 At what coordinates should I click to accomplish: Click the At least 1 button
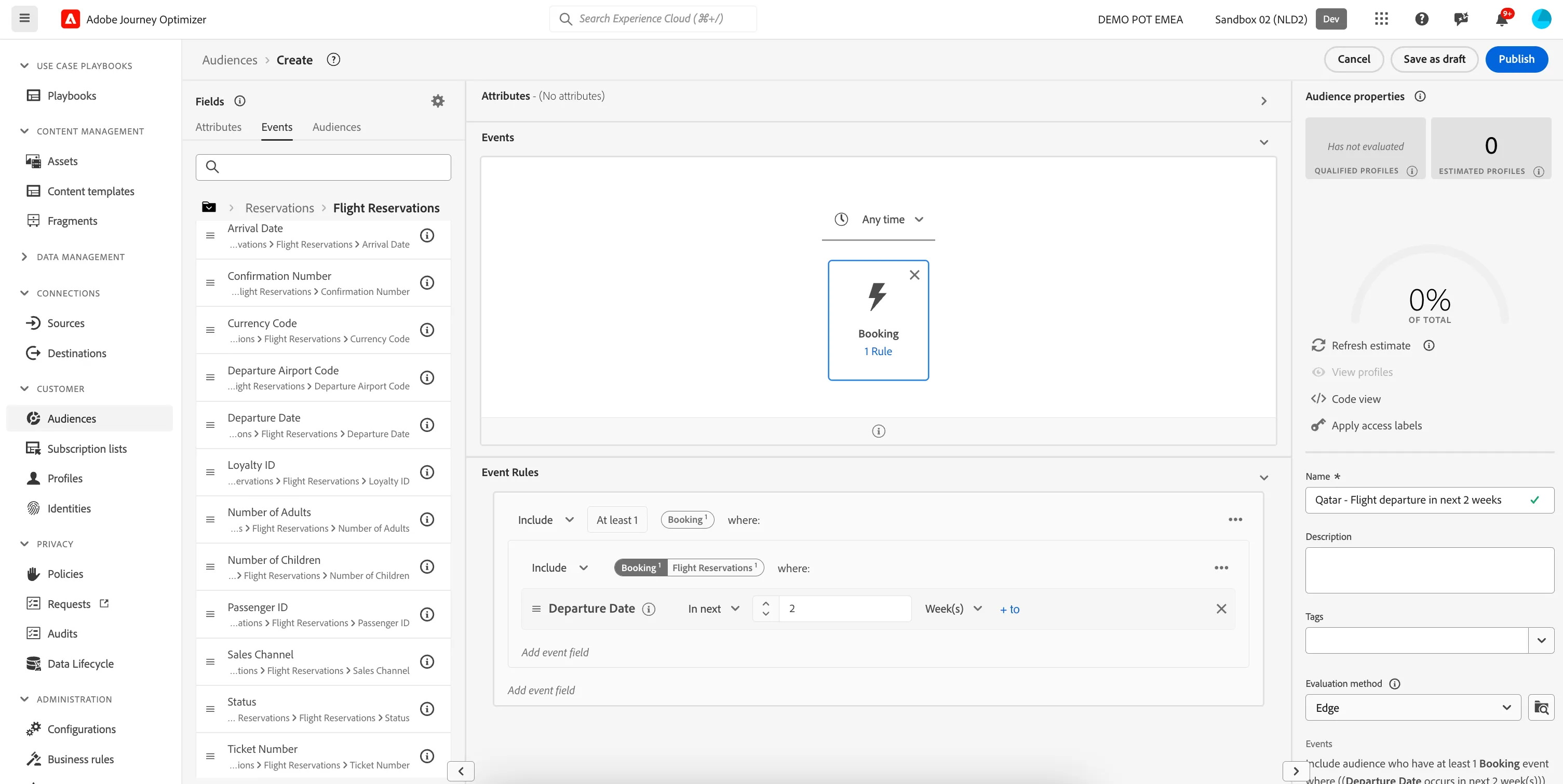617,520
